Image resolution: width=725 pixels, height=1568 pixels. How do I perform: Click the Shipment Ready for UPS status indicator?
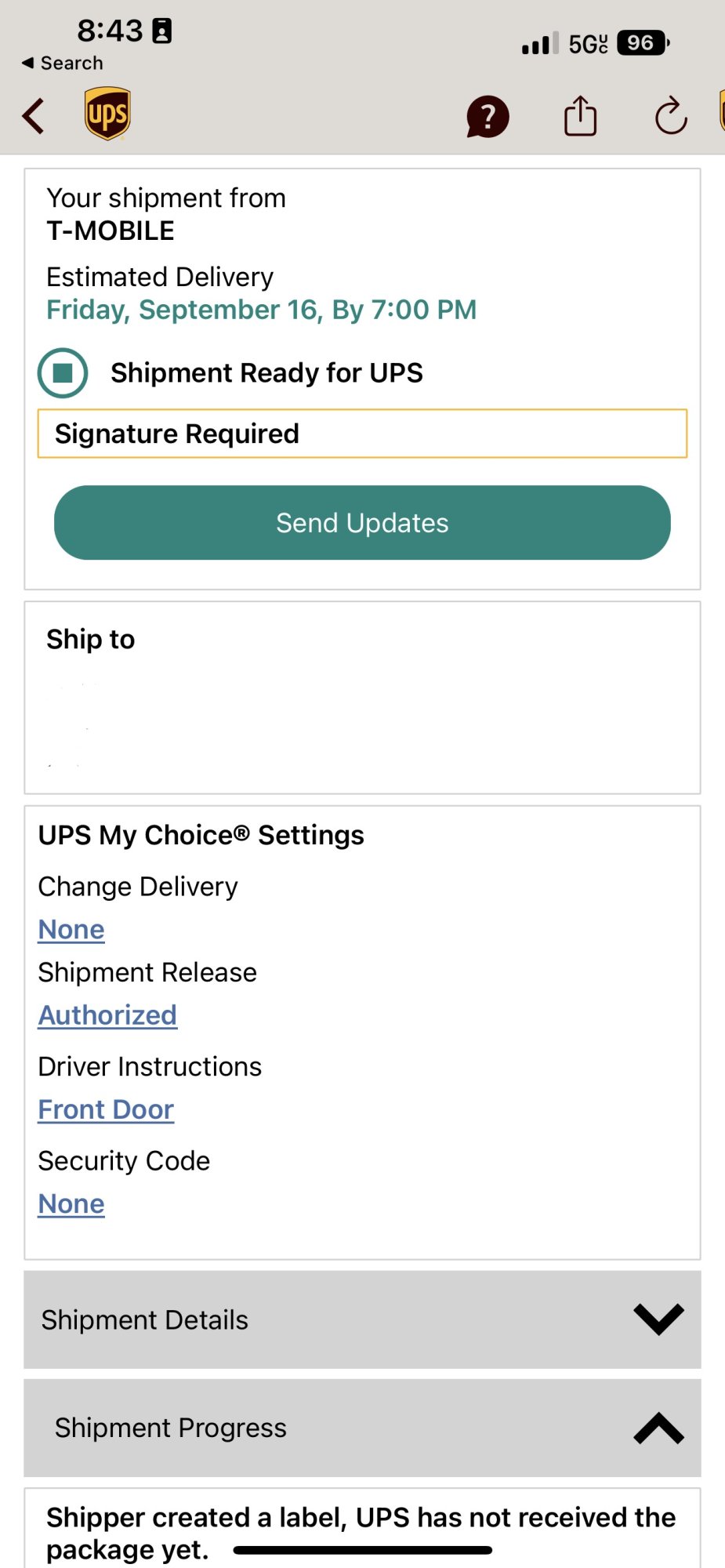pyautogui.click(x=63, y=372)
